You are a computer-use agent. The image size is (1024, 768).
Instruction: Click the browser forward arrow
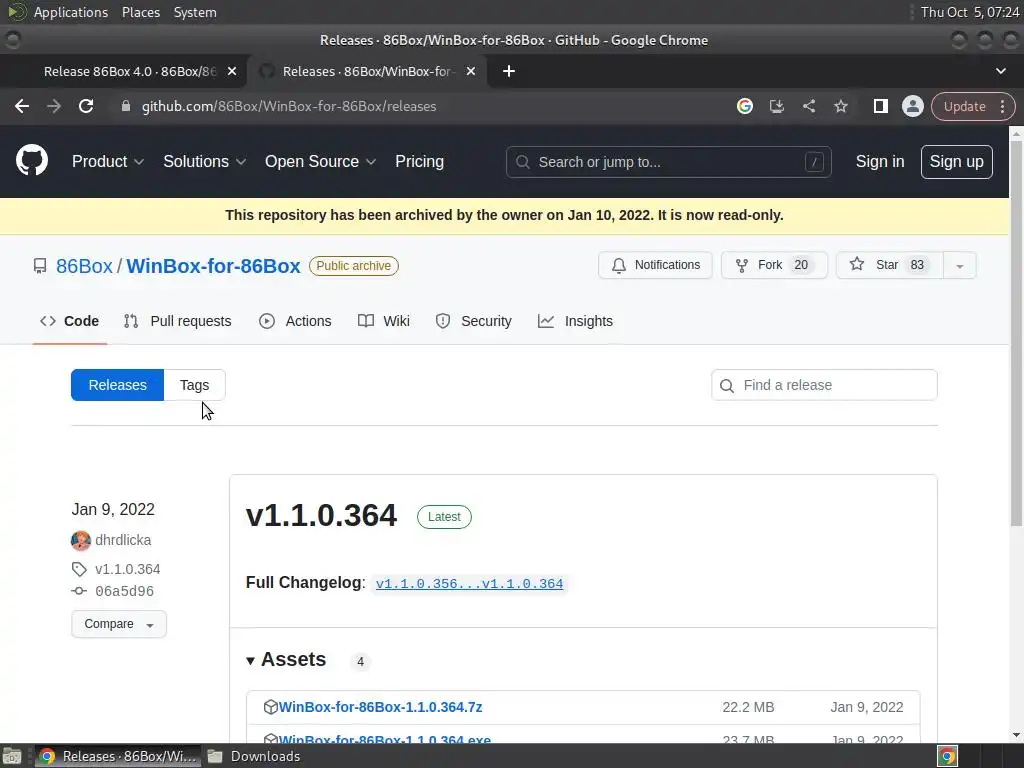[x=54, y=106]
